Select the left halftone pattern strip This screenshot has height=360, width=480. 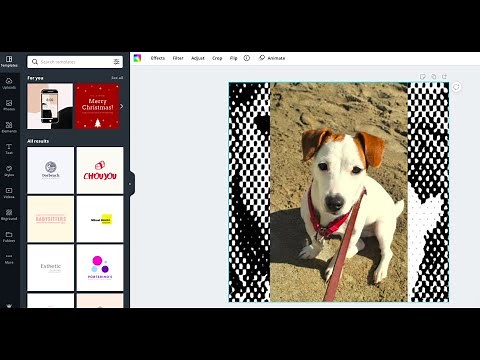[249, 192]
